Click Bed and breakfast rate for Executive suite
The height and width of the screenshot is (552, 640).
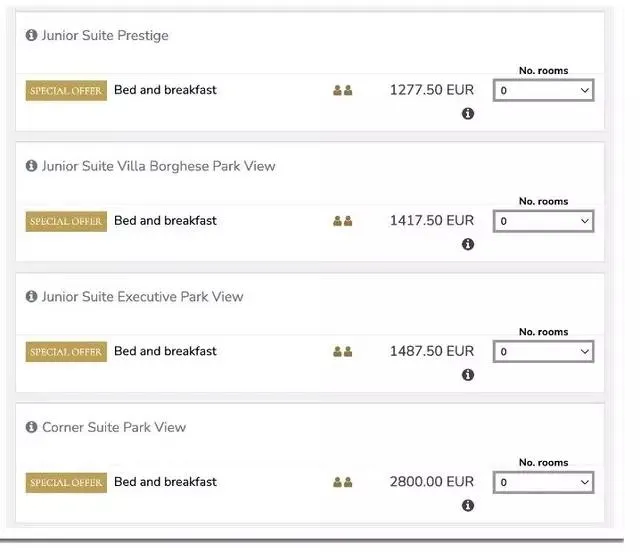click(x=165, y=351)
